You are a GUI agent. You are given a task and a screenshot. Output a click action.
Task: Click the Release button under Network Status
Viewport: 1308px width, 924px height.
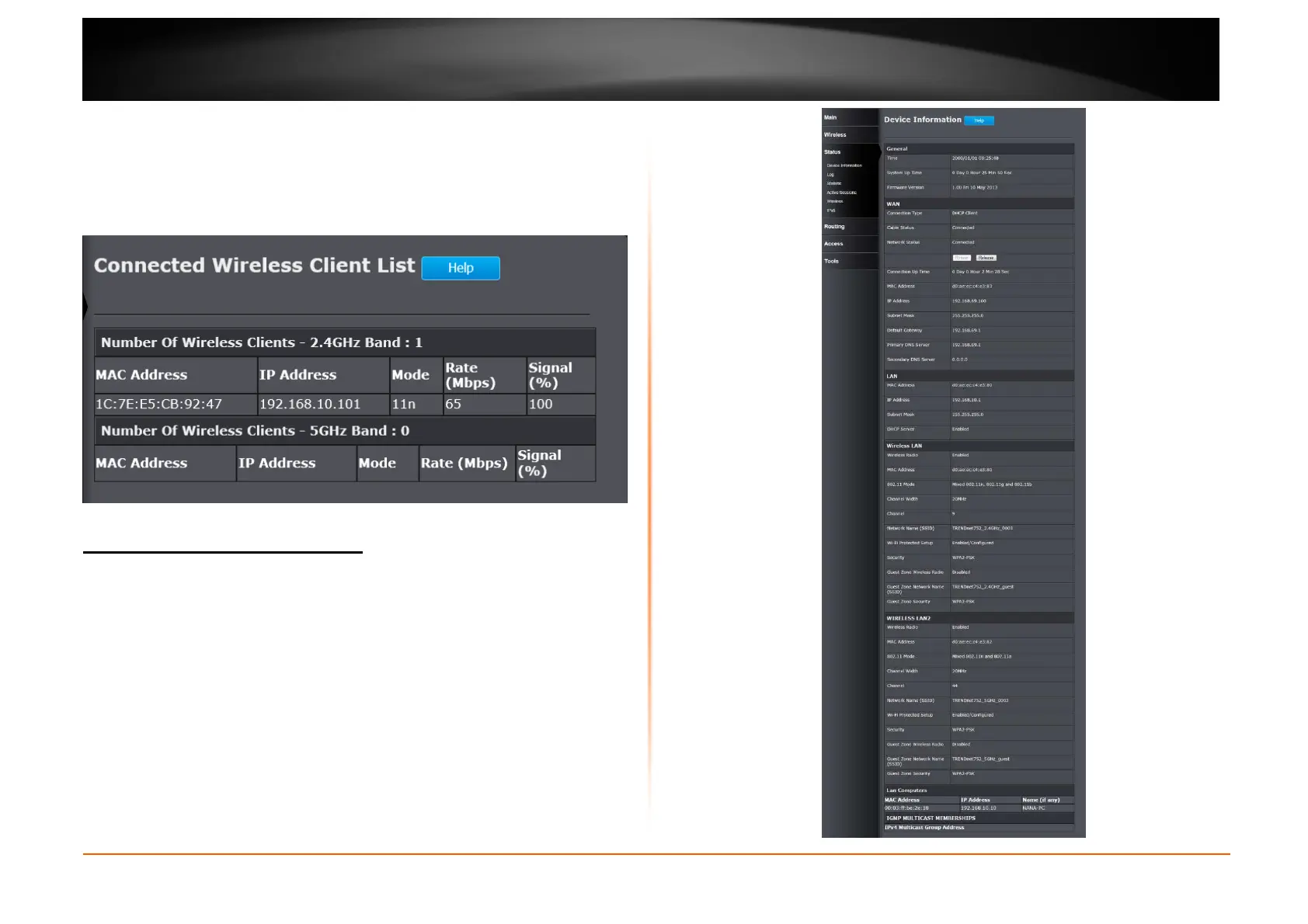pos(986,258)
